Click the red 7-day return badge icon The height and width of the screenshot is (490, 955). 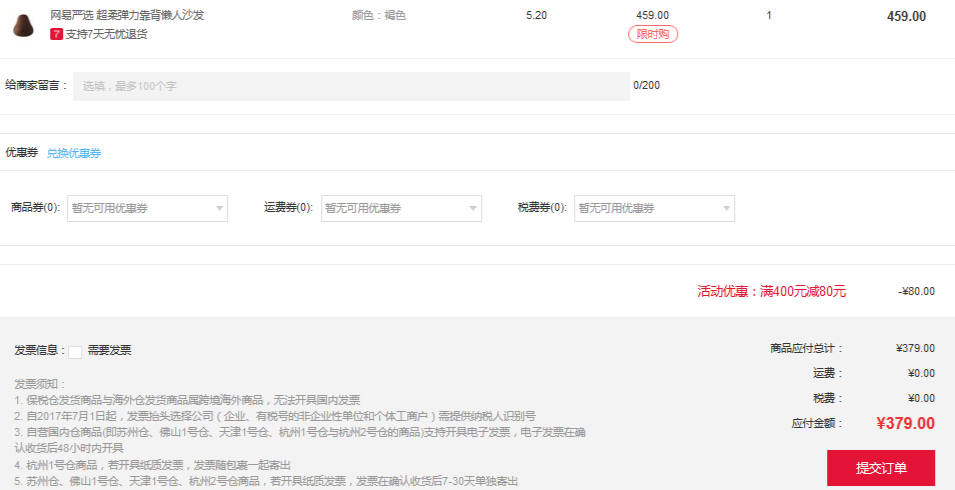pyautogui.click(x=56, y=34)
